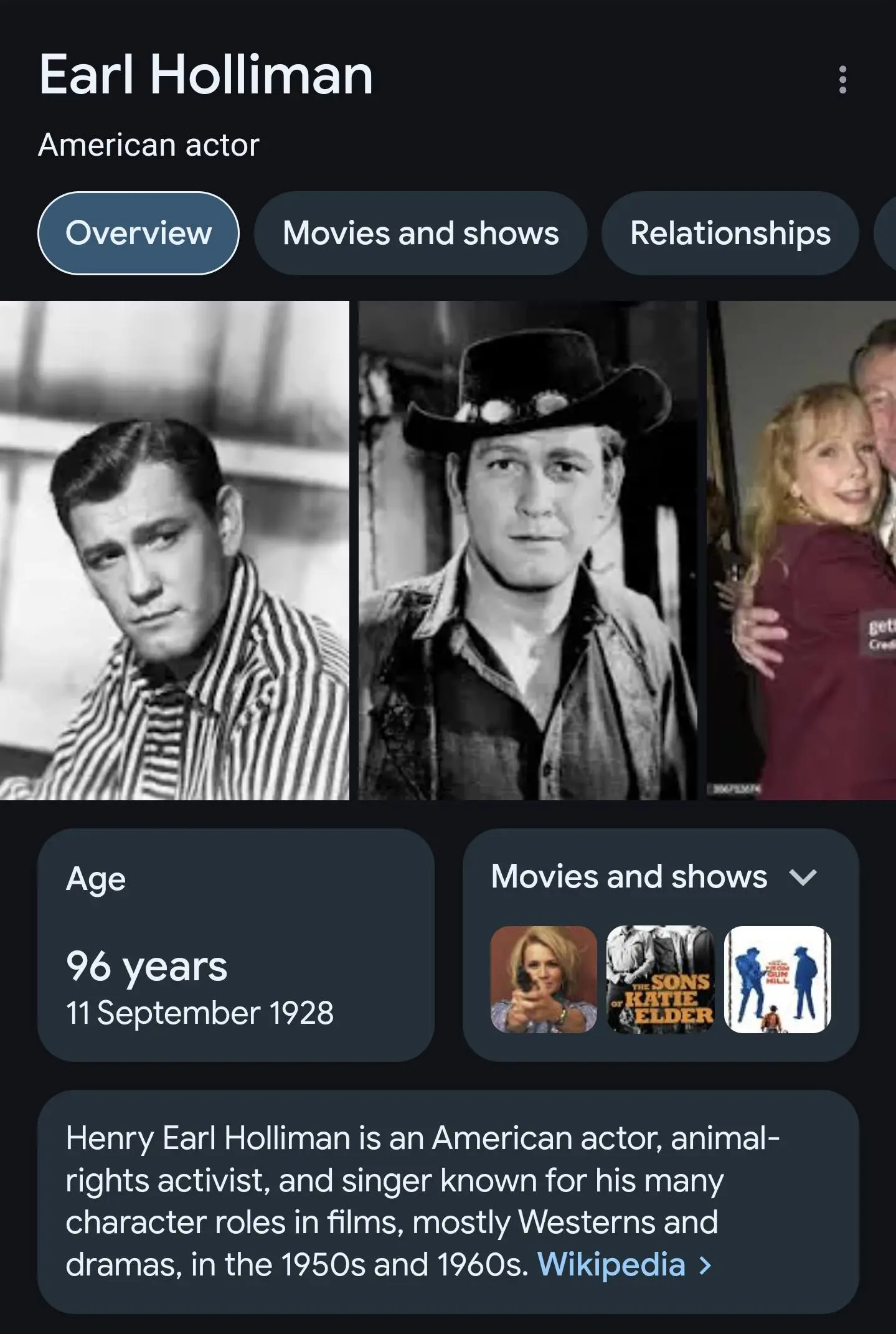Switch to the Relationships tab

(x=730, y=234)
